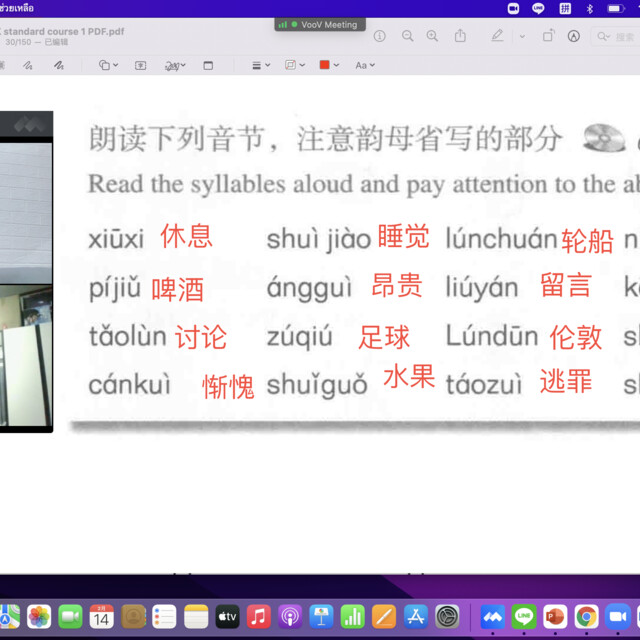The height and width of the screenshot is (640, 640).
Task: Open FaceTime from the Dock
Action: coord(70,616)
